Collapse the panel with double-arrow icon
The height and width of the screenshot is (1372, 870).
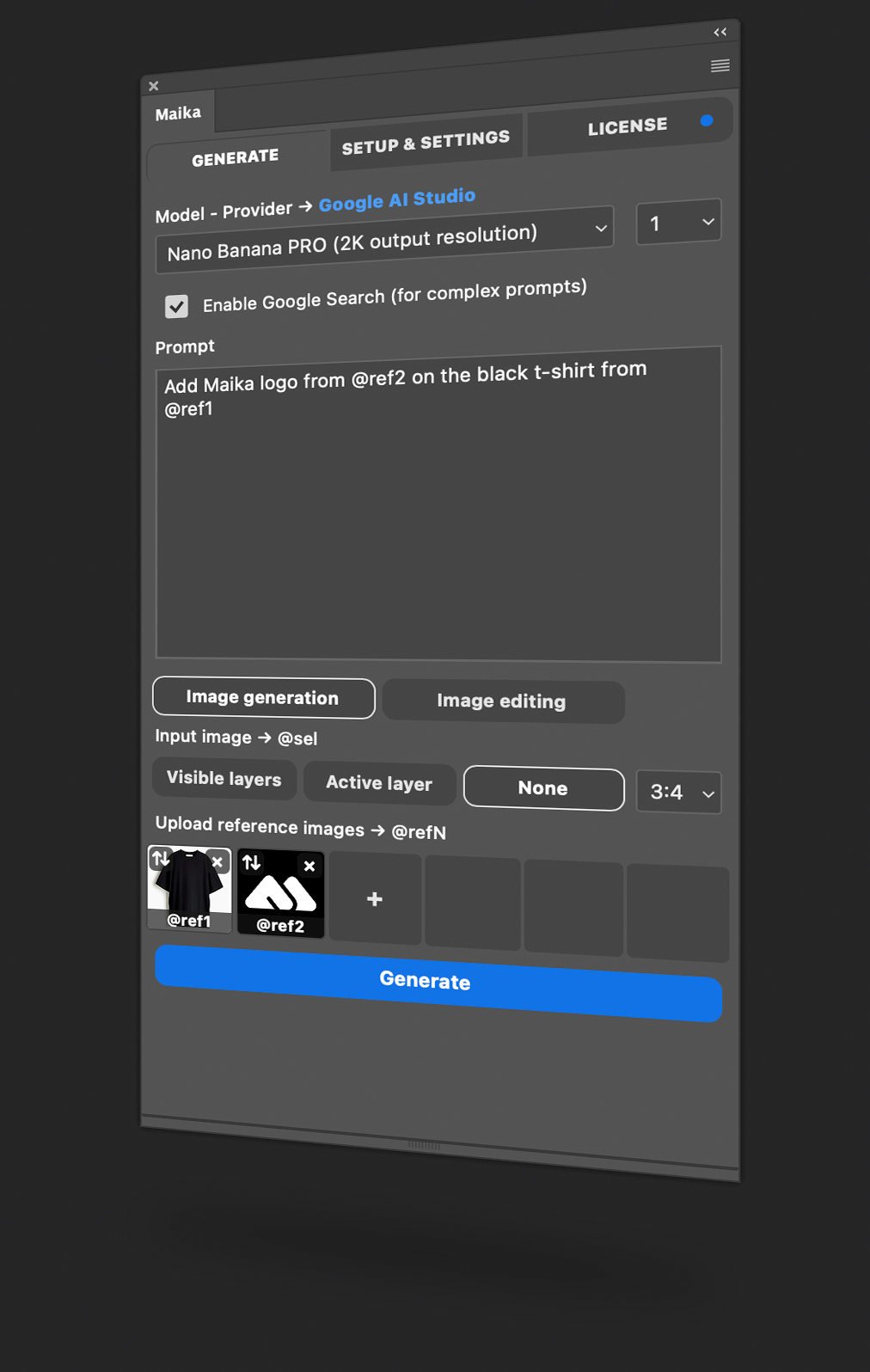(x=720, y=32)
